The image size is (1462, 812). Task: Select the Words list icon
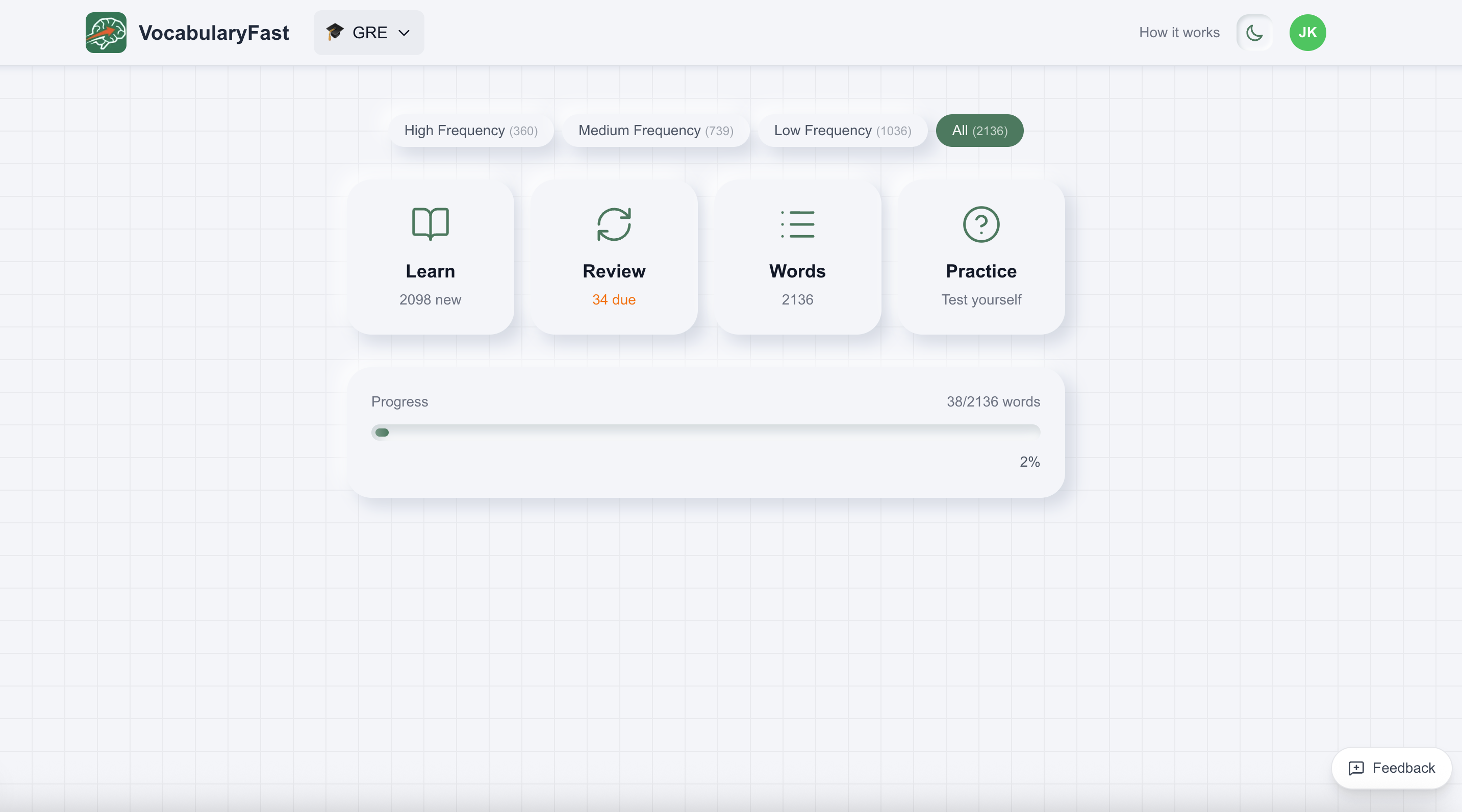[797, 224]
